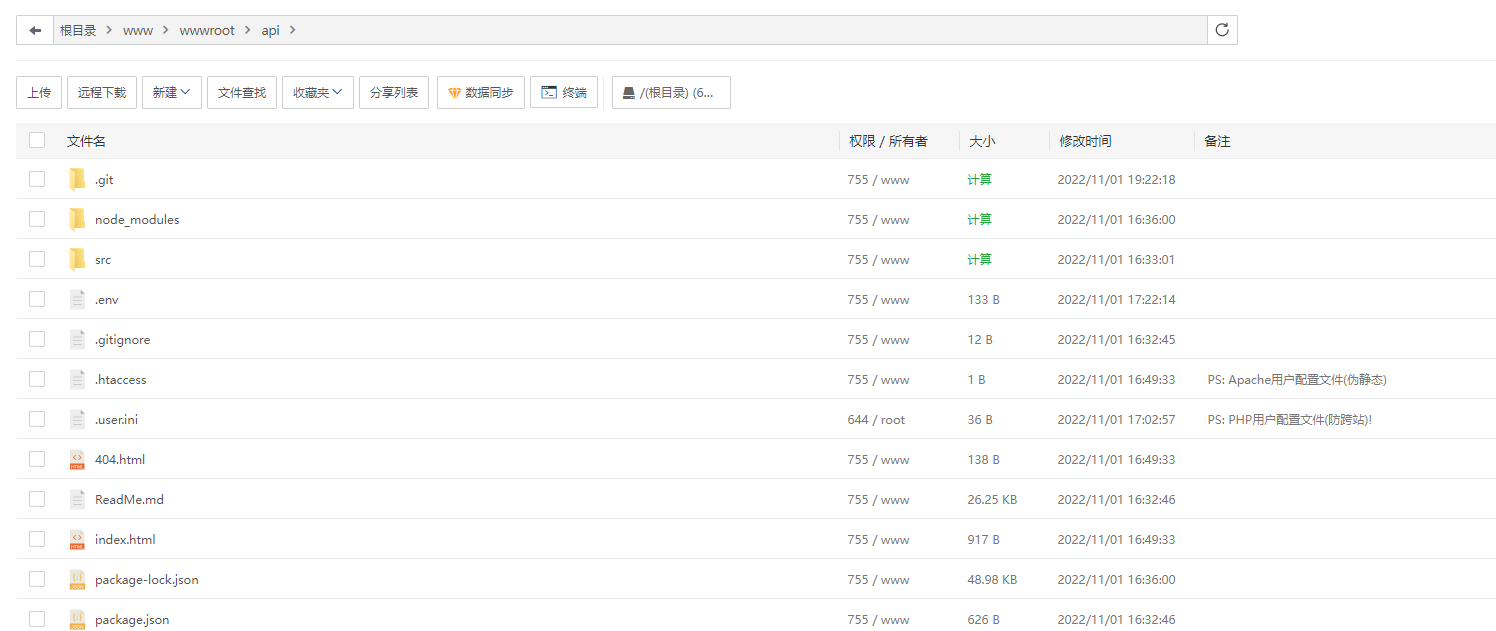This screenshot has width=1496, height=631.
Task: Click the 404.html HTML file icon
Action: [78, 459]
